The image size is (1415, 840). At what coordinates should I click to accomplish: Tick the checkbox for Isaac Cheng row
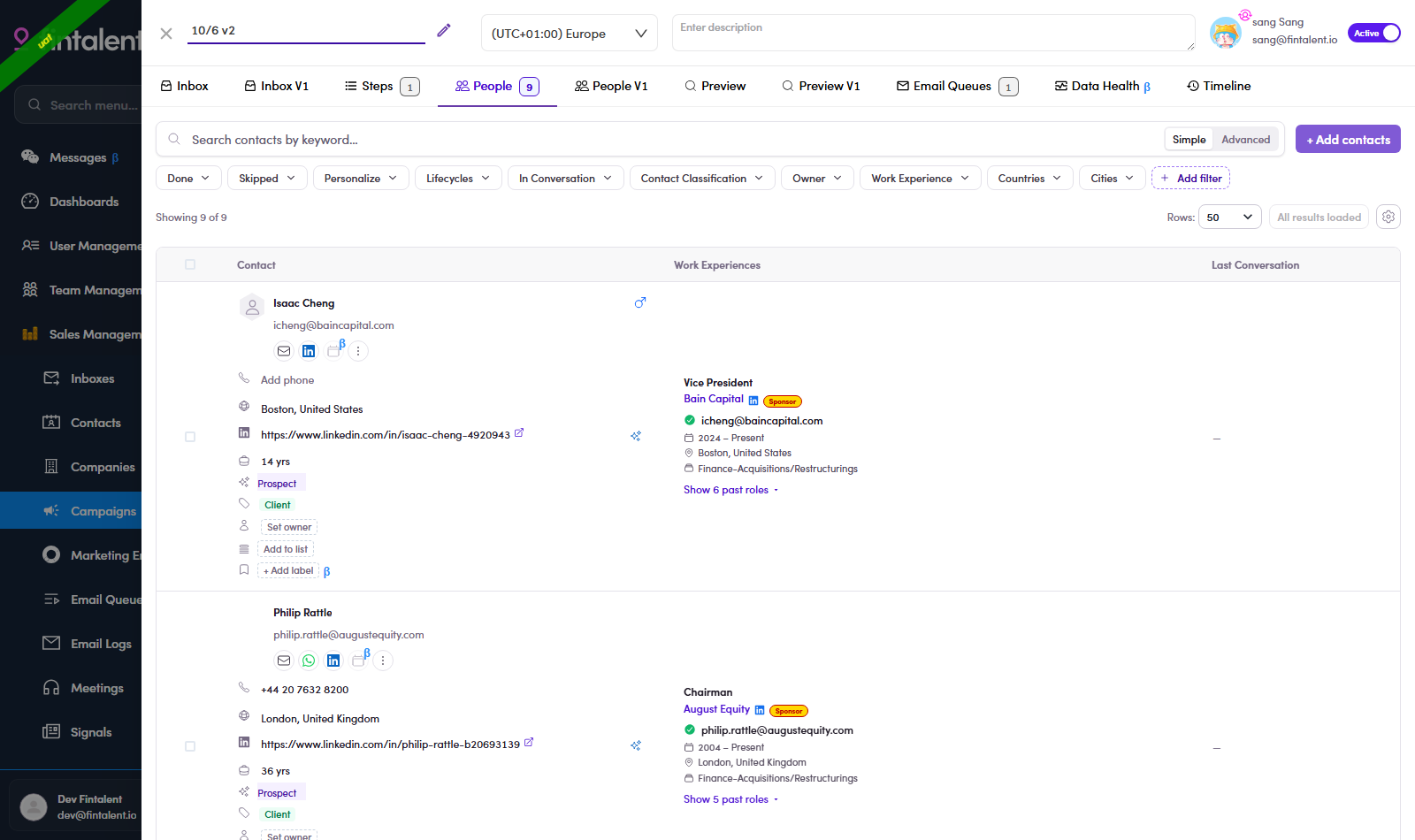(x=190, y=437)
